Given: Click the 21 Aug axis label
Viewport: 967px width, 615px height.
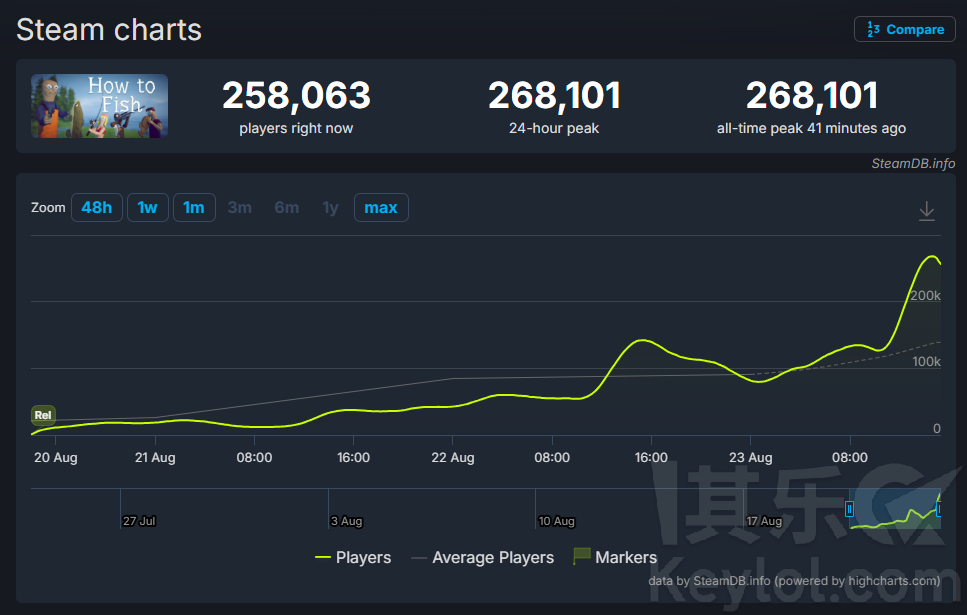Looking at the screenshot, I should pos(155,458).
